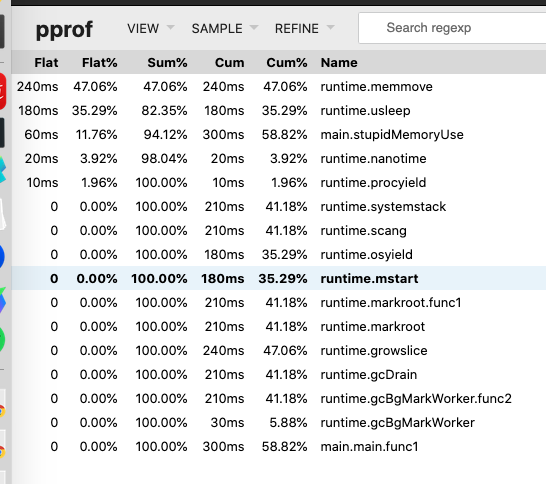Open the VIEW dropdown menu
The image size is (546, 484).
150,28
